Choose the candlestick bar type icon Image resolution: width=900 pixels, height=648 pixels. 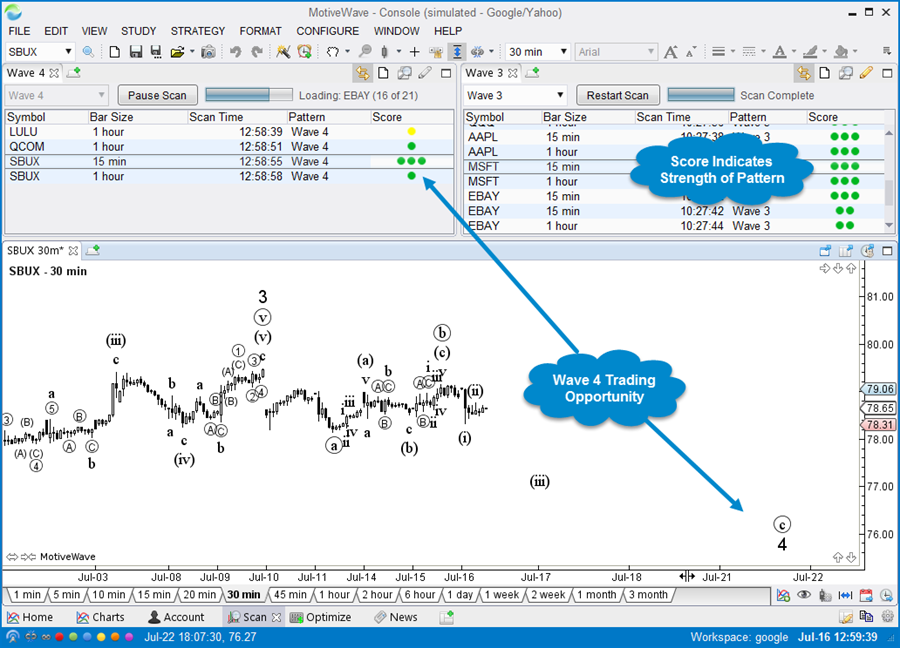pos(385,52)
